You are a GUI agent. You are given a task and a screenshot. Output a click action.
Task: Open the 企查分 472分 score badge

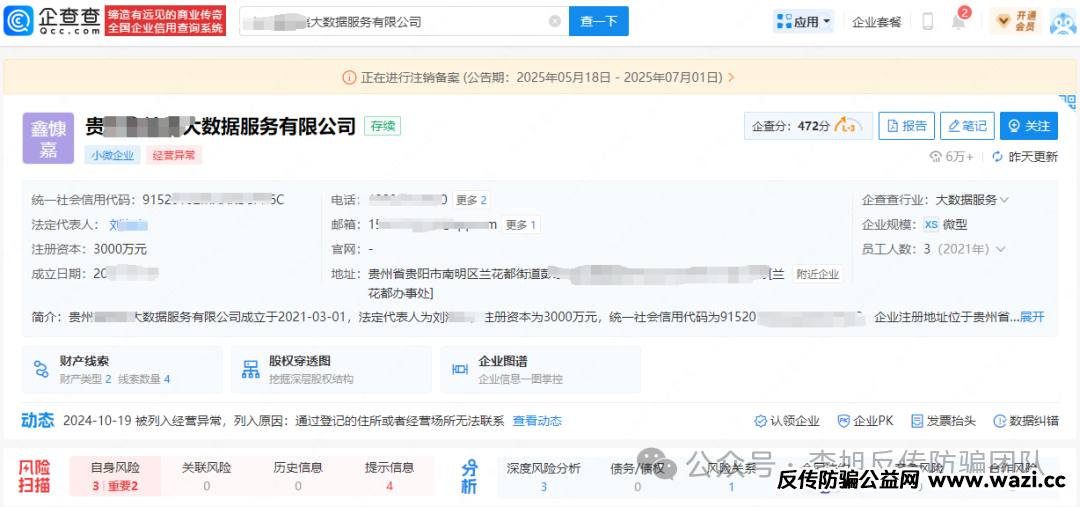pyautogui.click(x=808, y=126)
